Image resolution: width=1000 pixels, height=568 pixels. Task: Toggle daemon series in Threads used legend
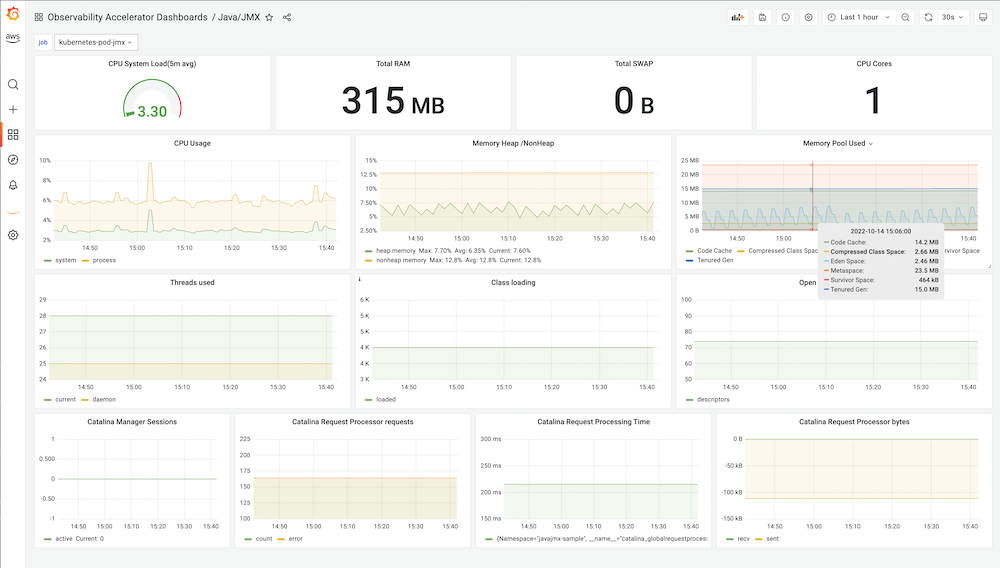pyautogui.click(x=104, y=399)
